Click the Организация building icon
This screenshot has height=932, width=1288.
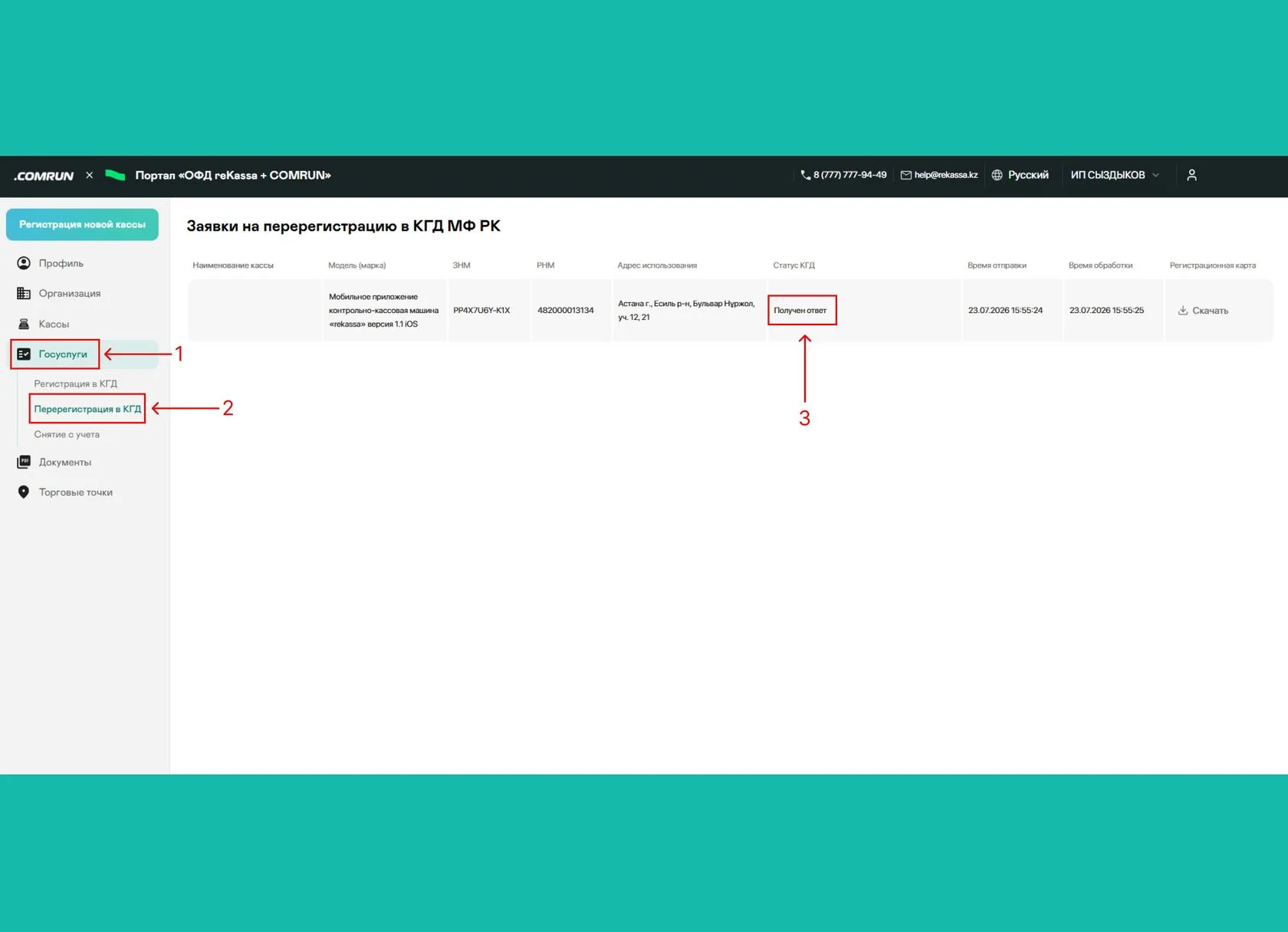point(24,294)
